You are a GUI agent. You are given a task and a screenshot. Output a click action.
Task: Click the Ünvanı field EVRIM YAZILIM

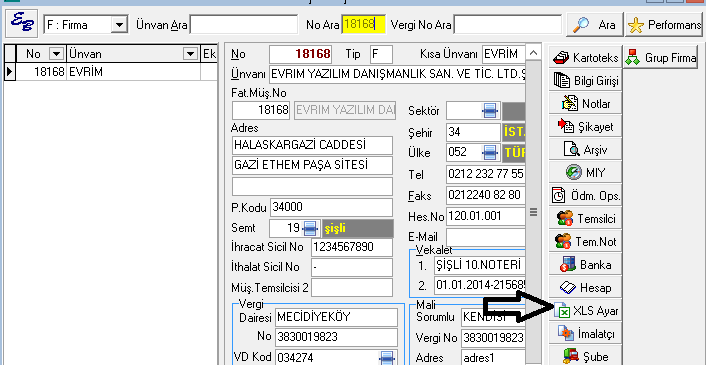(397, 74)
